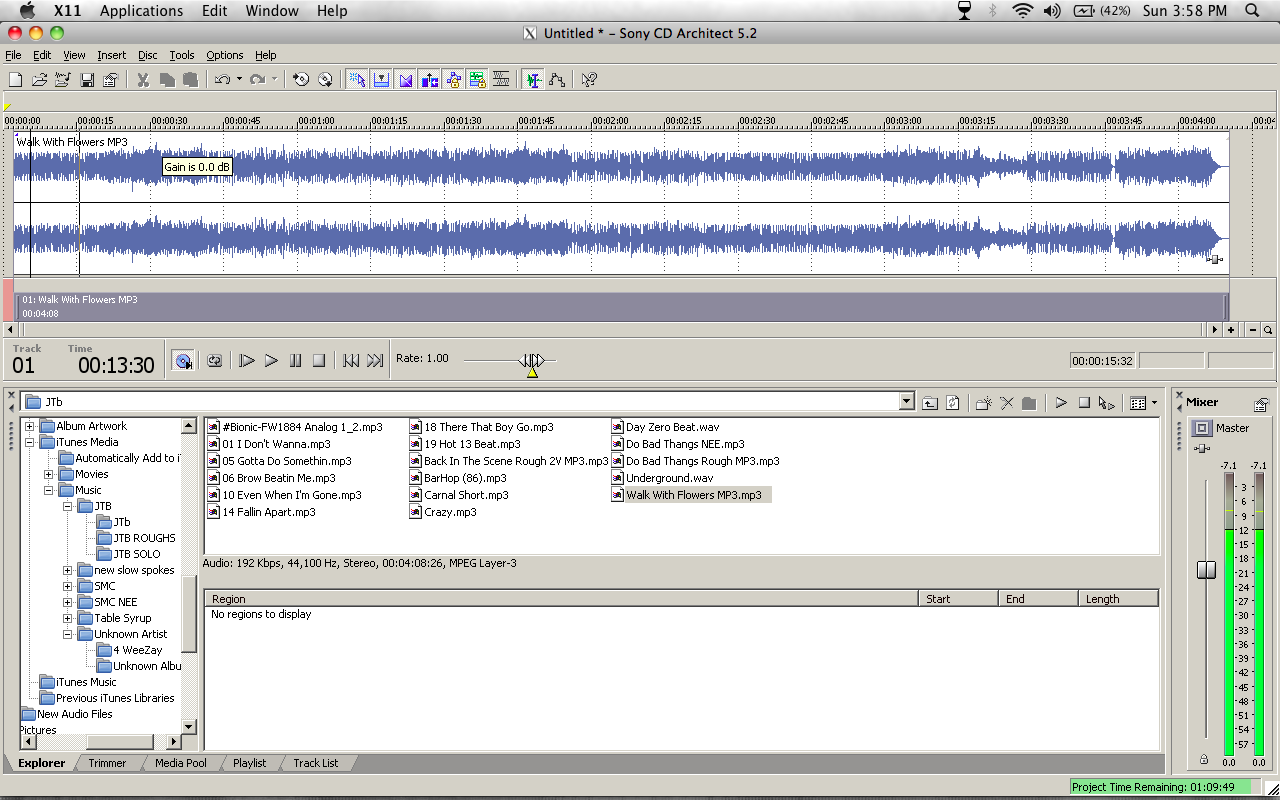Zoom out time with the minus button
The height and width of the screenshot is (800, 1280).
[x=1251, y=329]
